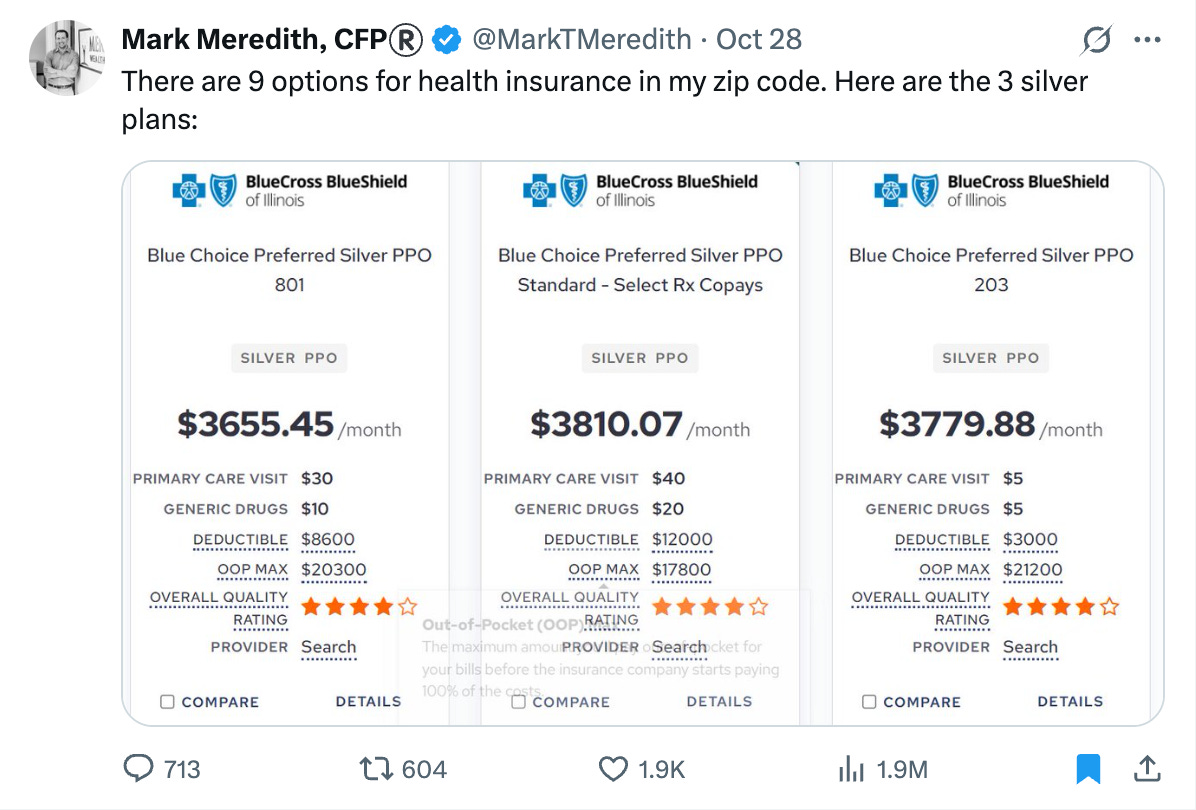Click the blue verified badge next to Mark Meredith
Viewport: 1196px width, 810px height.
point(444,38)
